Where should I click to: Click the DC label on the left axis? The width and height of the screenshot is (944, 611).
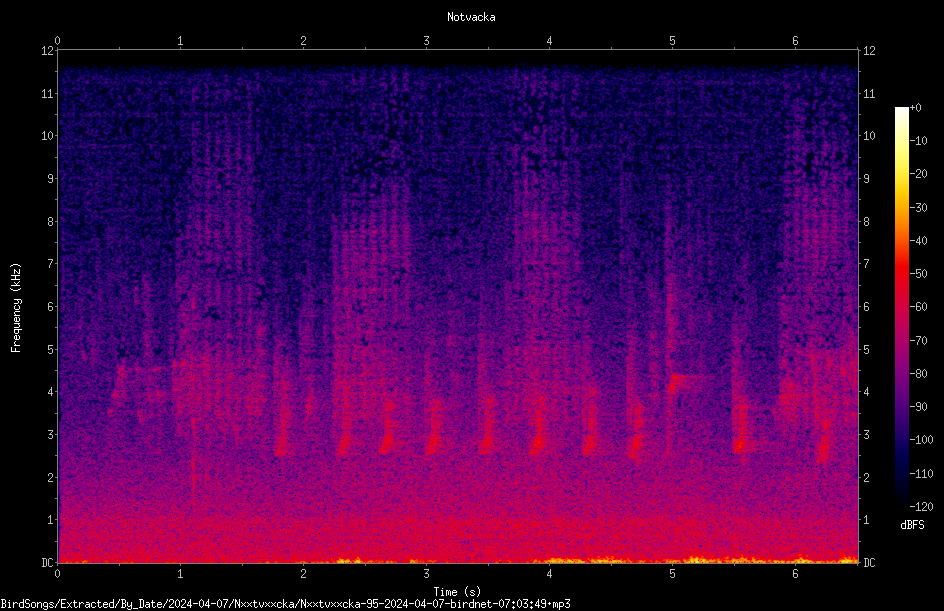pyautogui.click(x=48, y=562)
